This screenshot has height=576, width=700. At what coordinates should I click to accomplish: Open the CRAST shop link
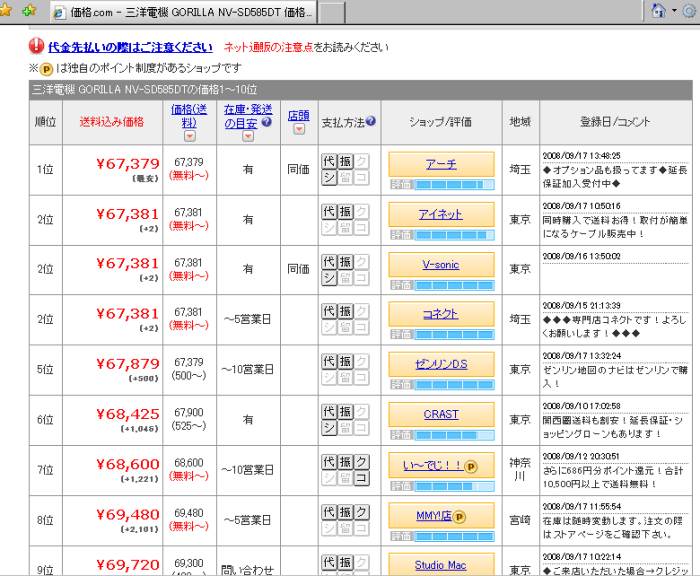(x=441, y=414)
